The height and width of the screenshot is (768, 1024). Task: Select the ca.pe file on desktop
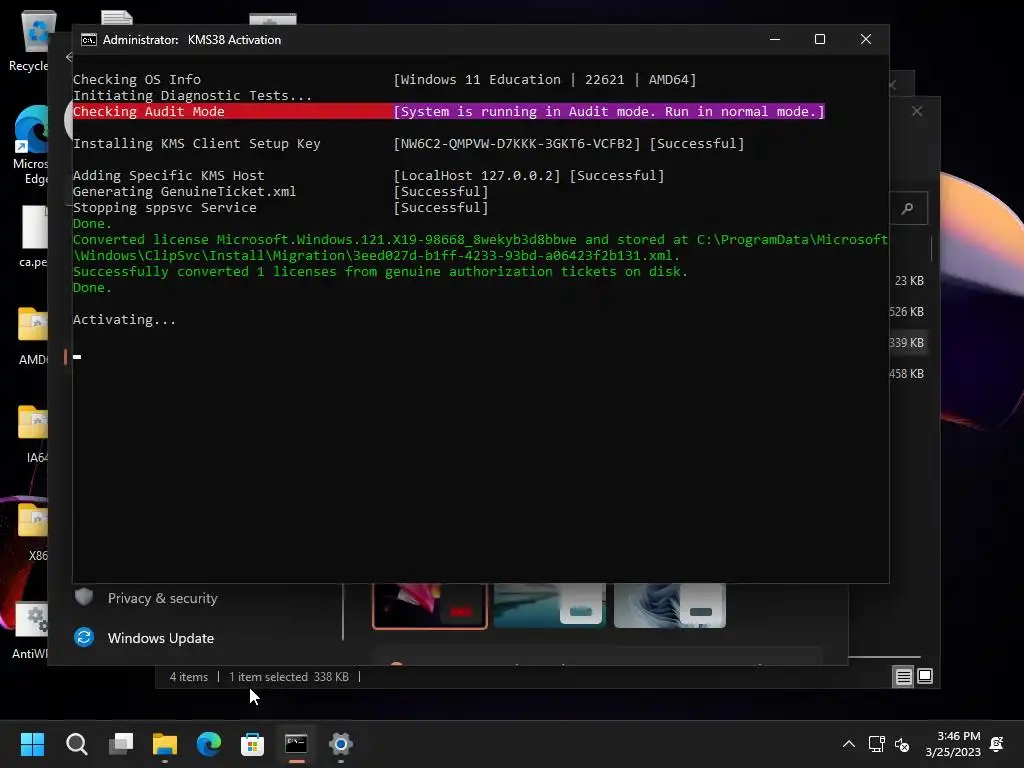pos(33,236)
